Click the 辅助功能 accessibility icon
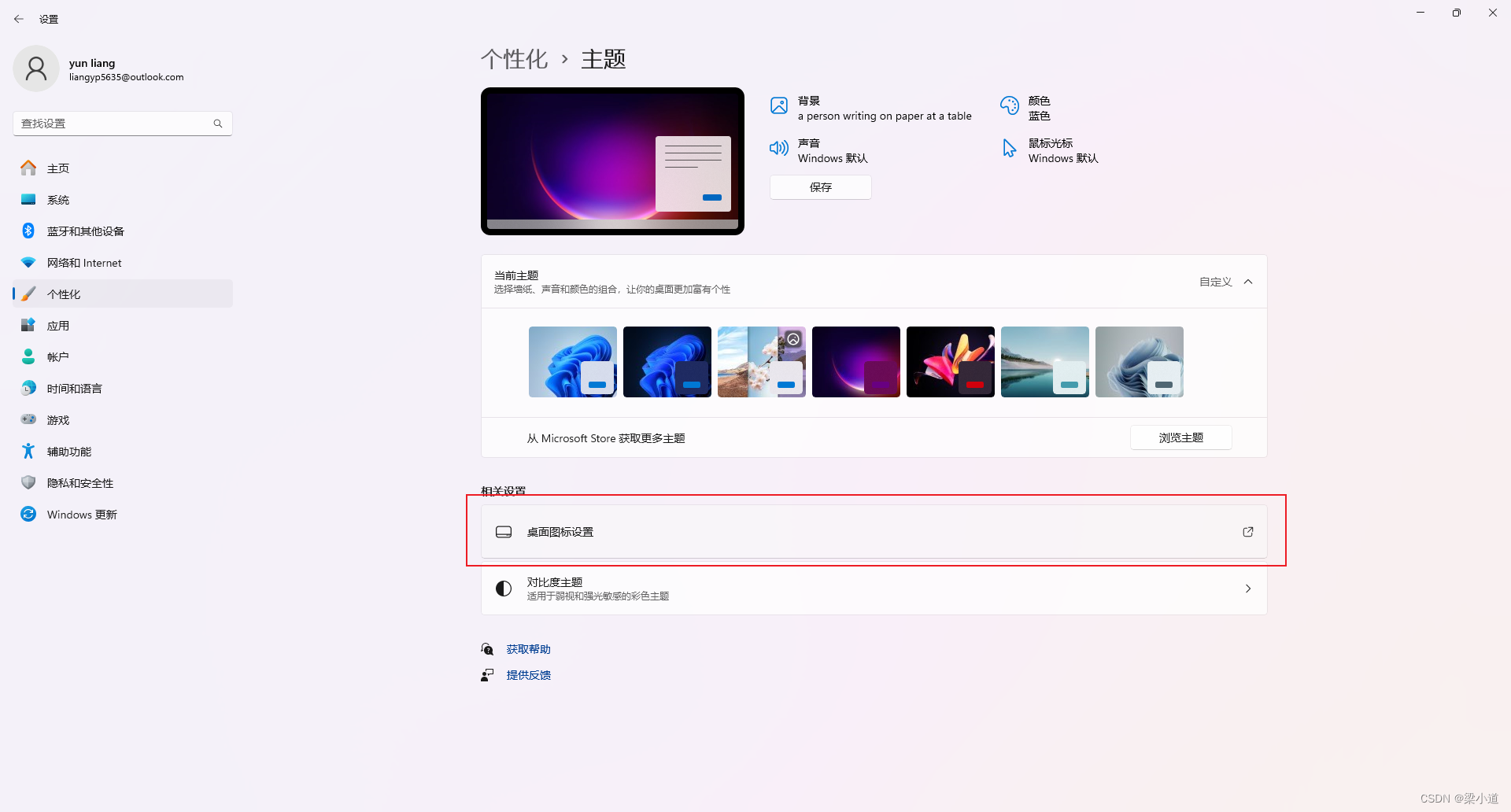1511x812 pixels. pyautogui.click(x=28, y=451)
